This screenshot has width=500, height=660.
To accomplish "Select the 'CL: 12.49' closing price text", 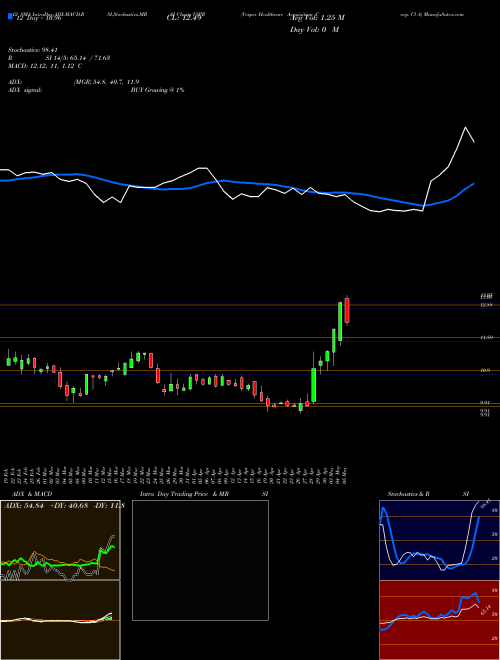I will click(x=184, y=18).
